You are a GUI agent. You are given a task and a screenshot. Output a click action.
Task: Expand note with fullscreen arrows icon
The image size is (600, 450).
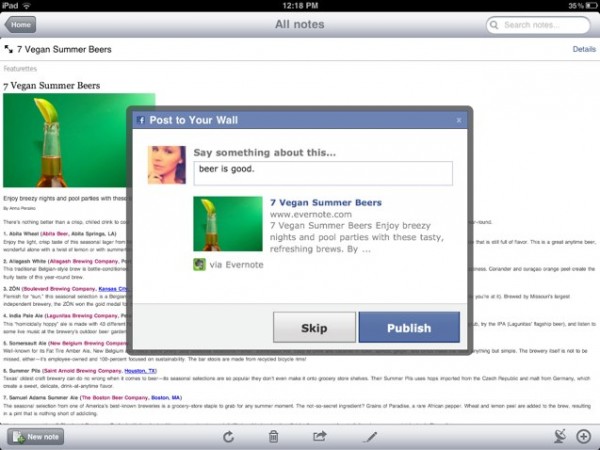point(8,49)
